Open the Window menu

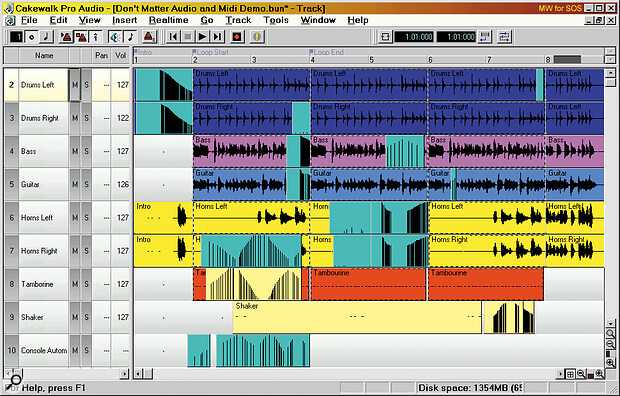click(318, 20)
